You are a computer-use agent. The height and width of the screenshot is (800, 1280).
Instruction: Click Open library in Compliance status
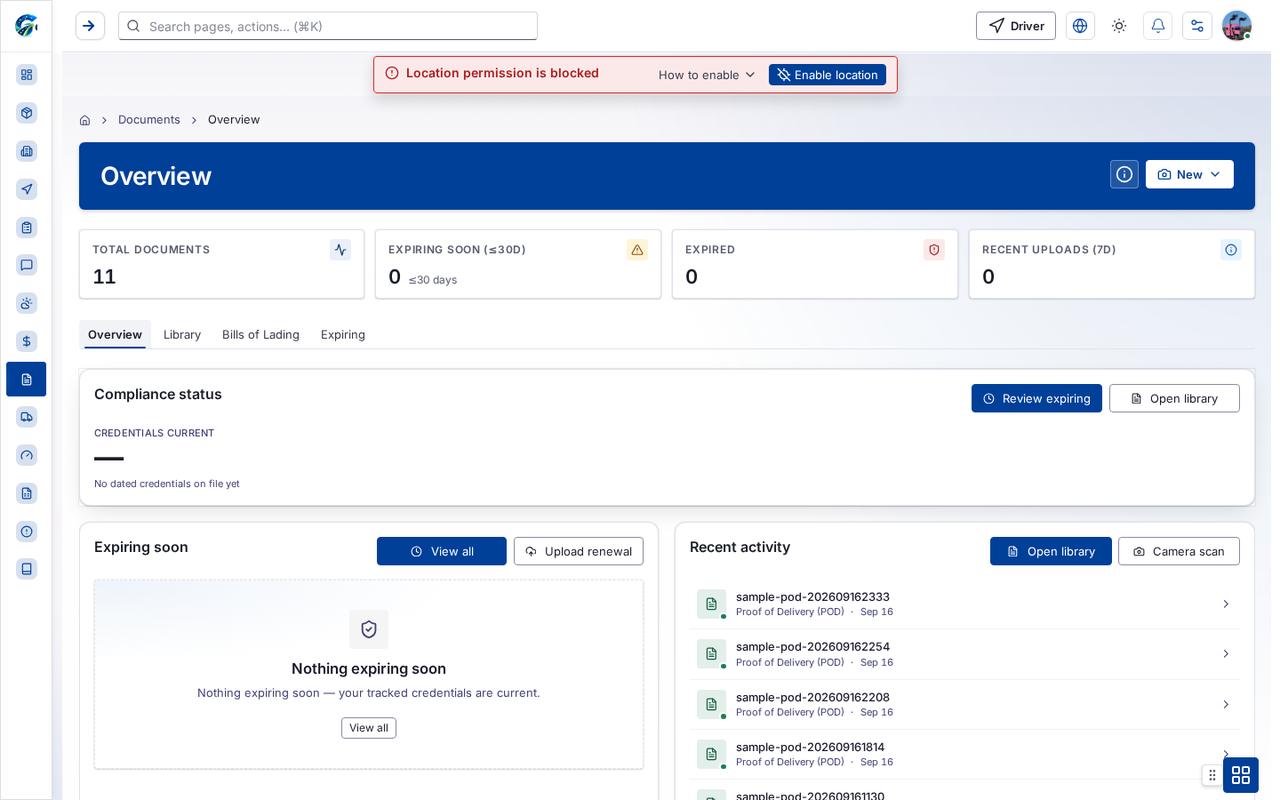coord(1174,398)
